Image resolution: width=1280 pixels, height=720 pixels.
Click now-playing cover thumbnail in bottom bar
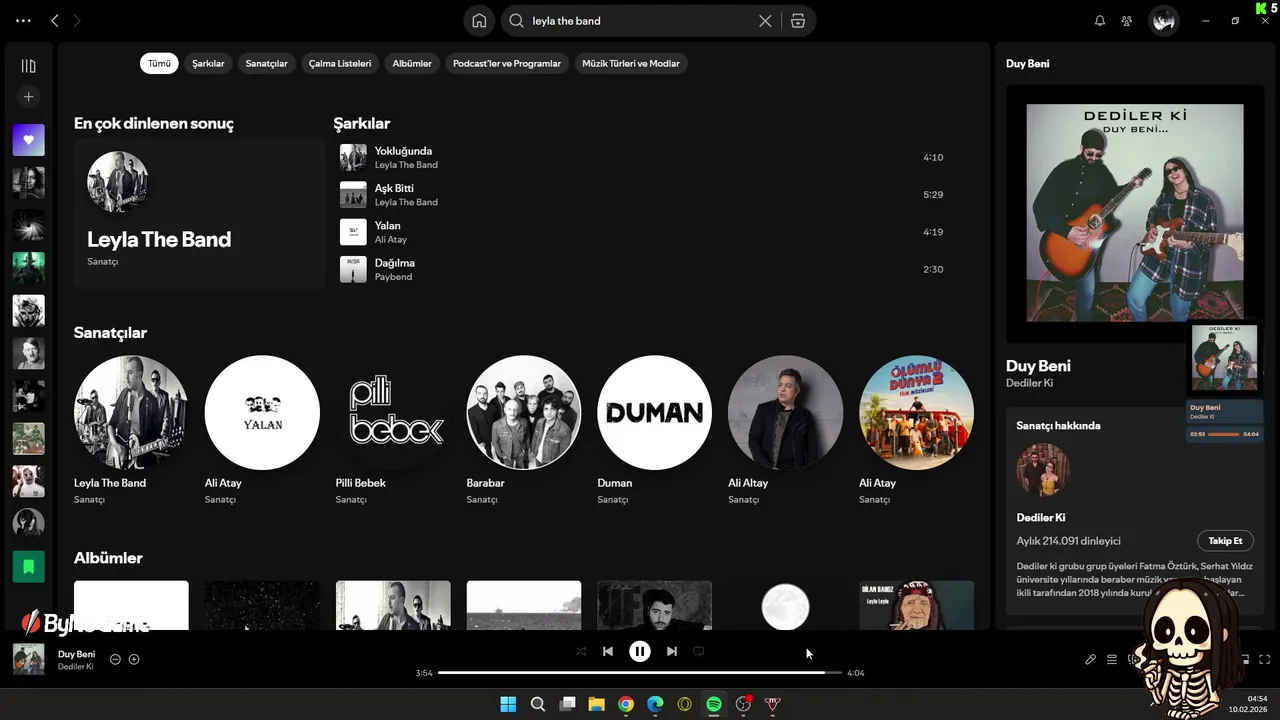[x=28, y=659]
